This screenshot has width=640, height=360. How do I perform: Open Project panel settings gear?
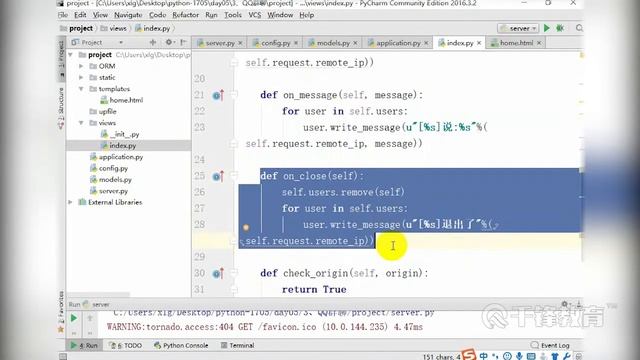tap(169, 42)
